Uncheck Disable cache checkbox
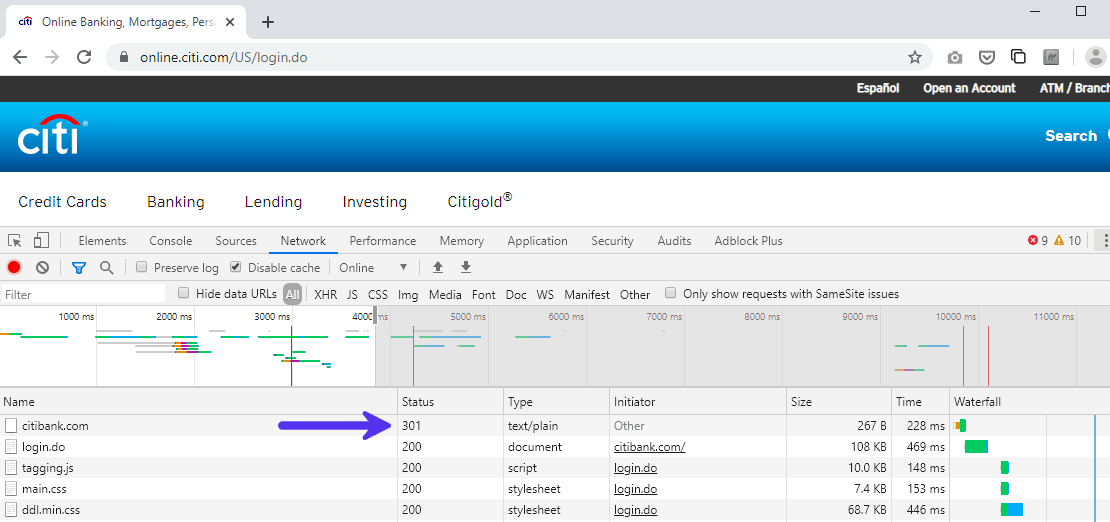The width and height of the screenshot is (1110, 522). pyautogui.click(x=236, y=268)
